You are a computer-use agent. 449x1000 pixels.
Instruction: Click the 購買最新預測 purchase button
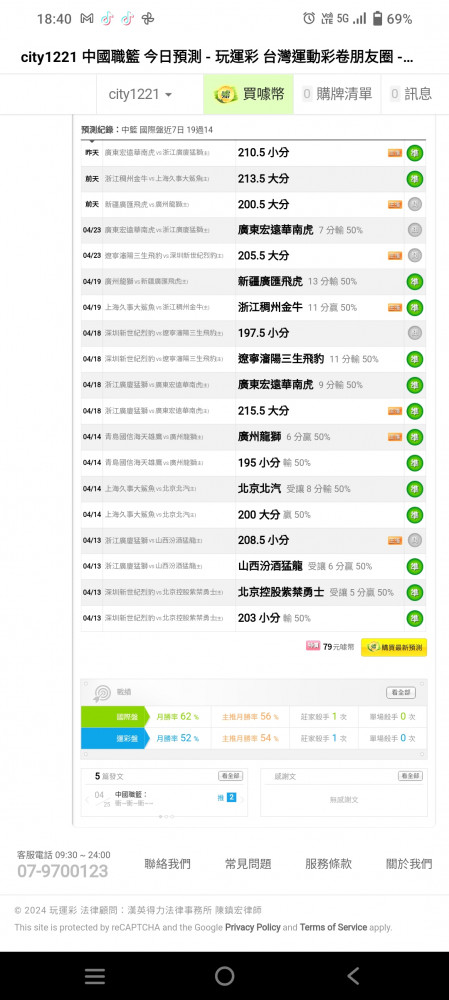pyautogui.click(x=394, y=647)
